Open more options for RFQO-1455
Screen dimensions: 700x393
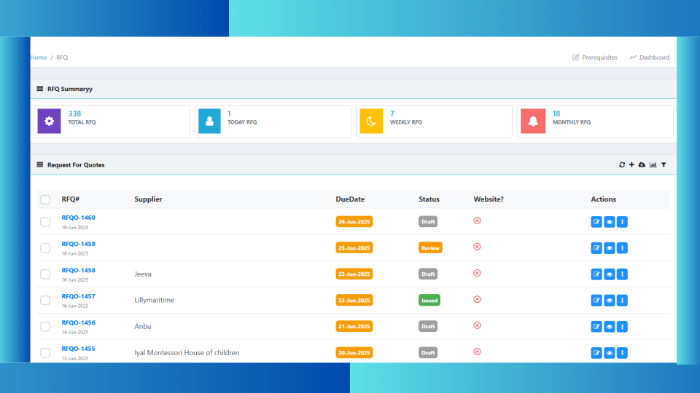coord(622,353)
